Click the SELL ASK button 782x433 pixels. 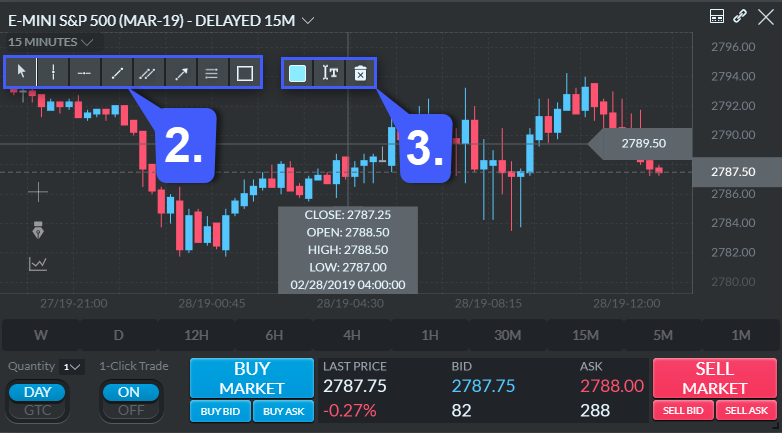click(x=746, y=411)
